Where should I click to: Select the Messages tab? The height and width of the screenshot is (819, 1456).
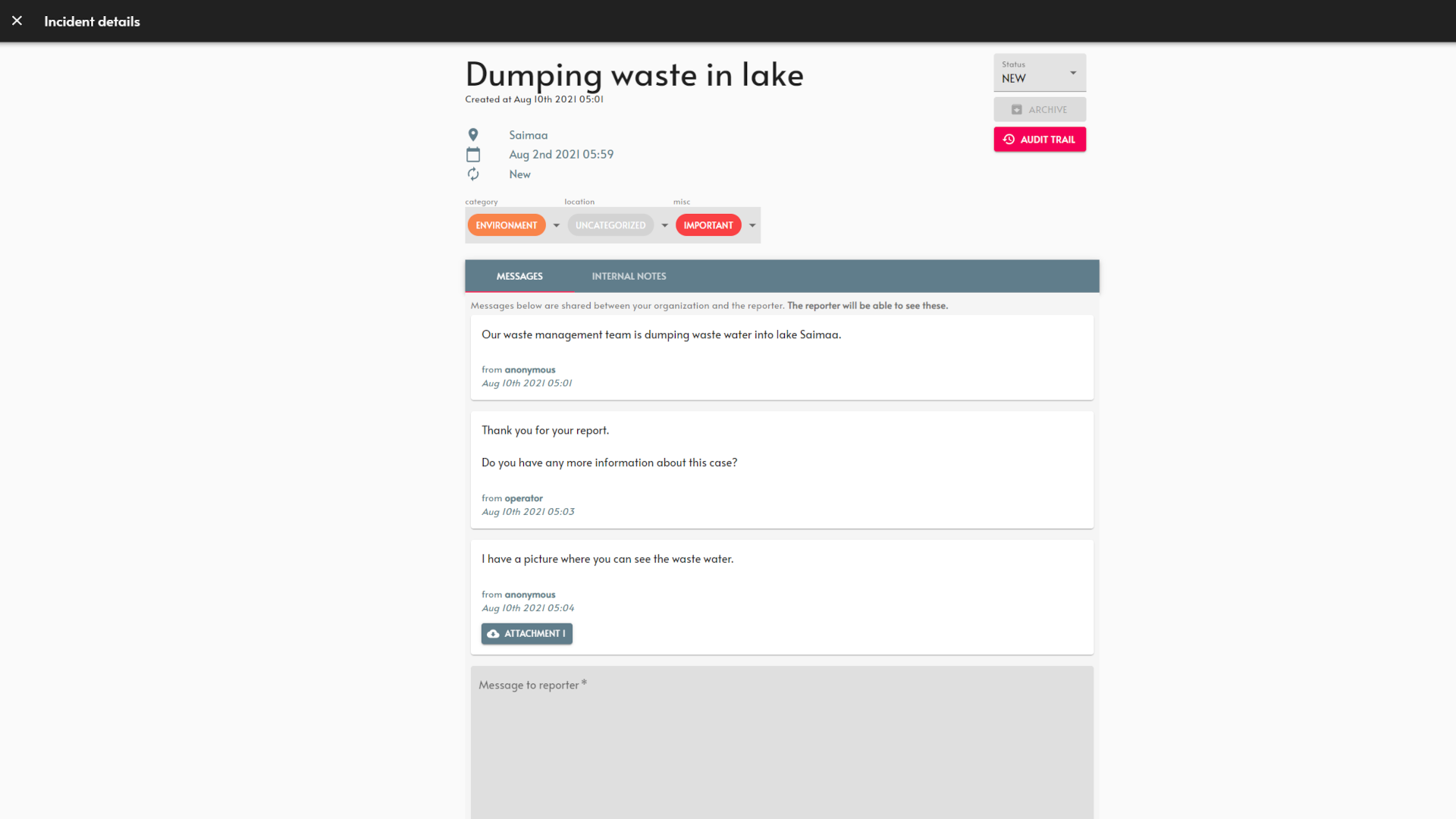(x=519, y=276)
